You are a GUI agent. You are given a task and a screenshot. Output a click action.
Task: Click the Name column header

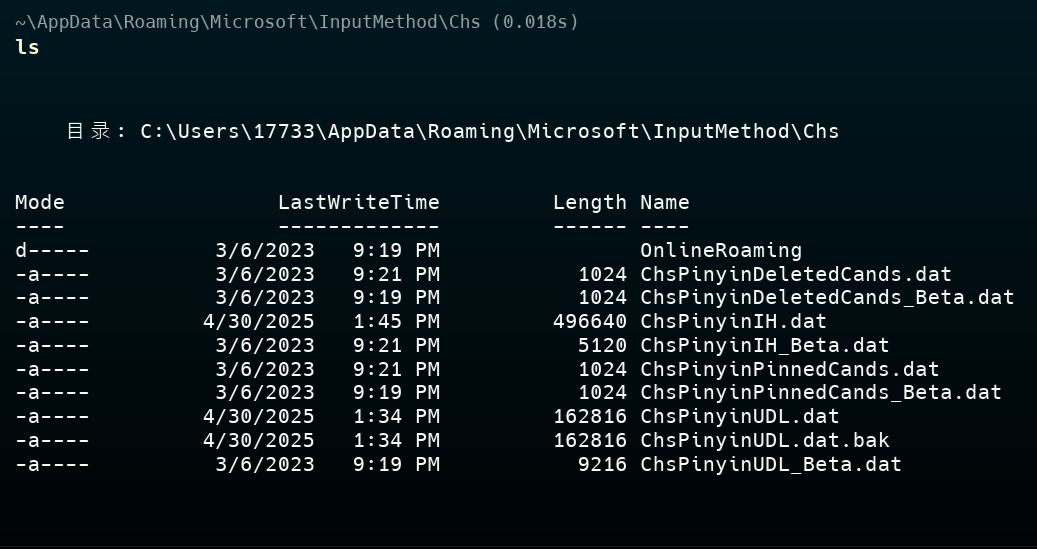point(664,203)
